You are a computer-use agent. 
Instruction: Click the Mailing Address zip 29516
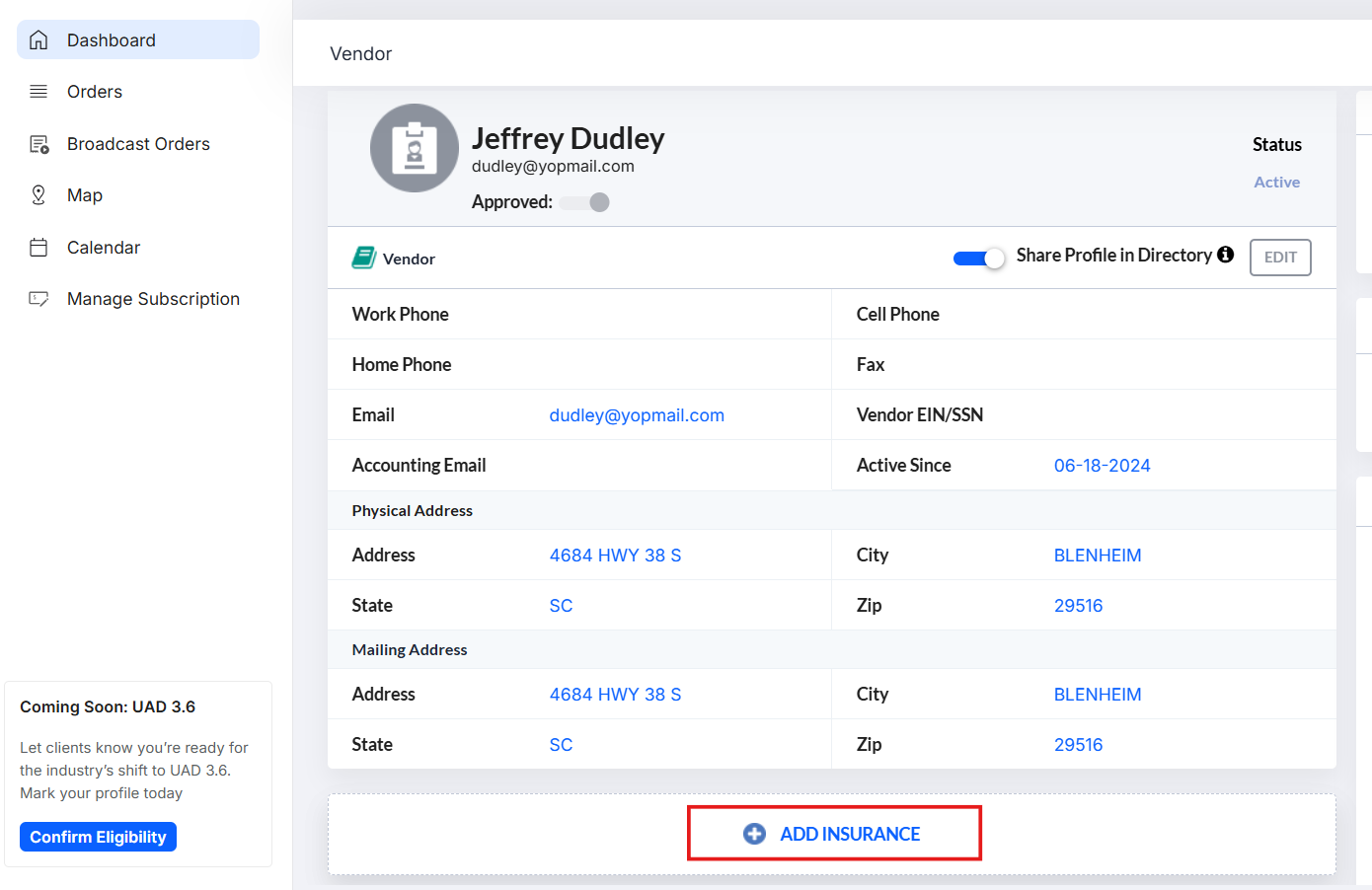pos(1078,745)
